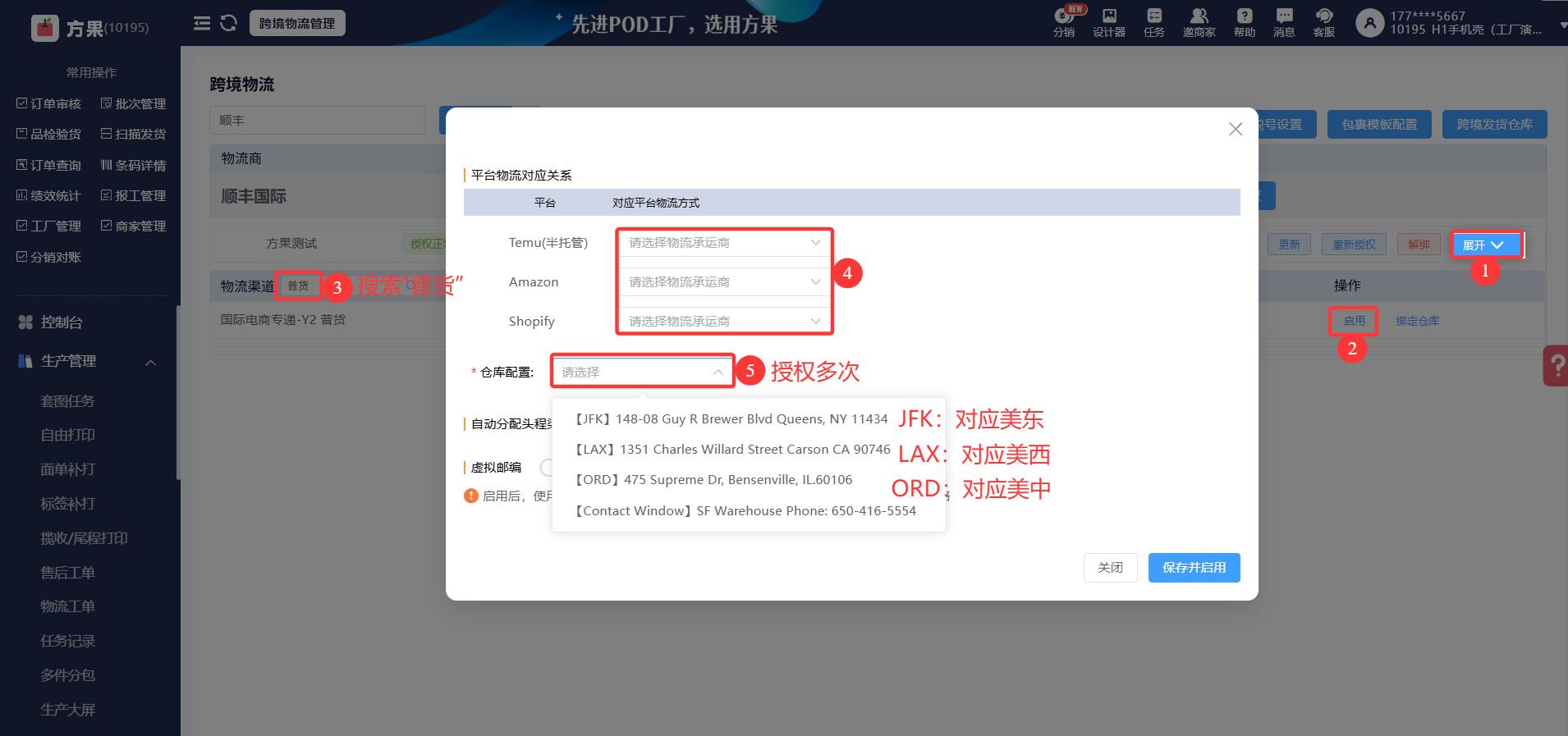Open the Amazon carrier dropdown

[x=724, y=282]
